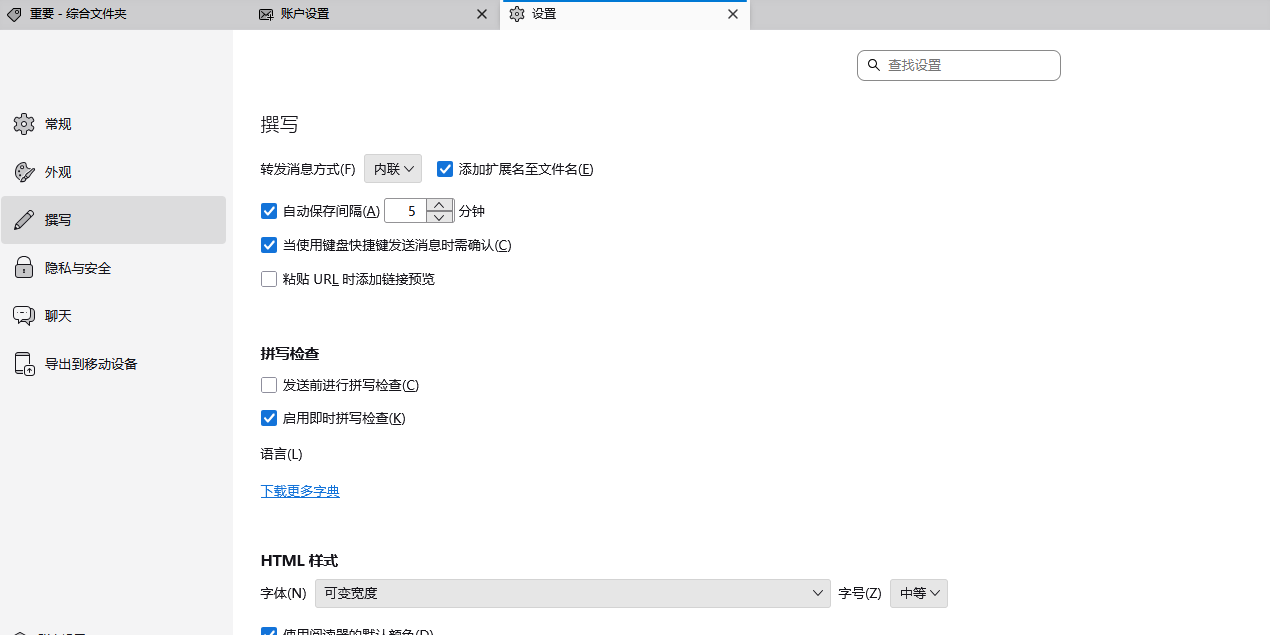Screen dimensions: 1270x635
Task: Click the 下载更多字典 link
Action: point(300,491)
